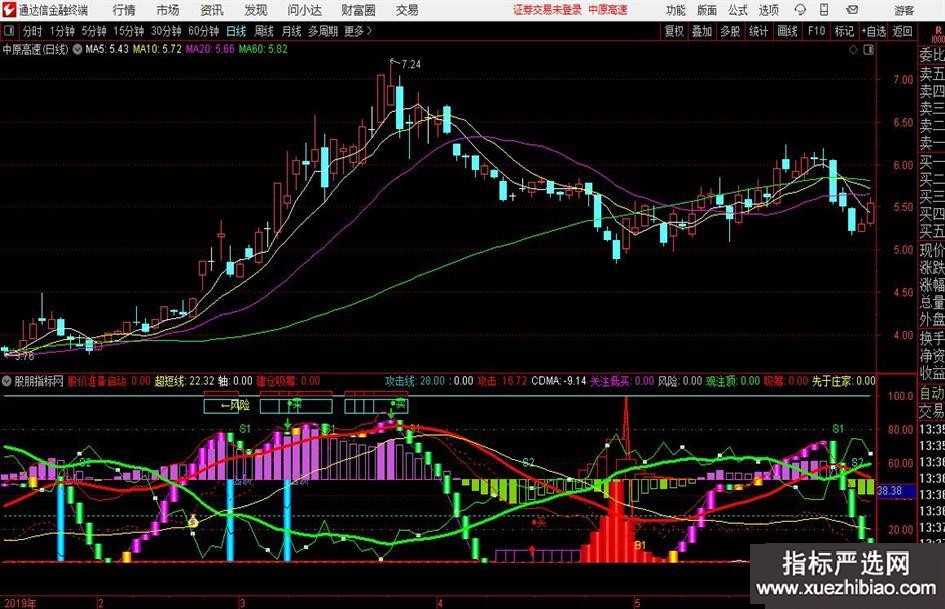This screenshot has width=945, height=609.
Task: Click the 自动 label in right sidebar
Action: click(931, 394)
